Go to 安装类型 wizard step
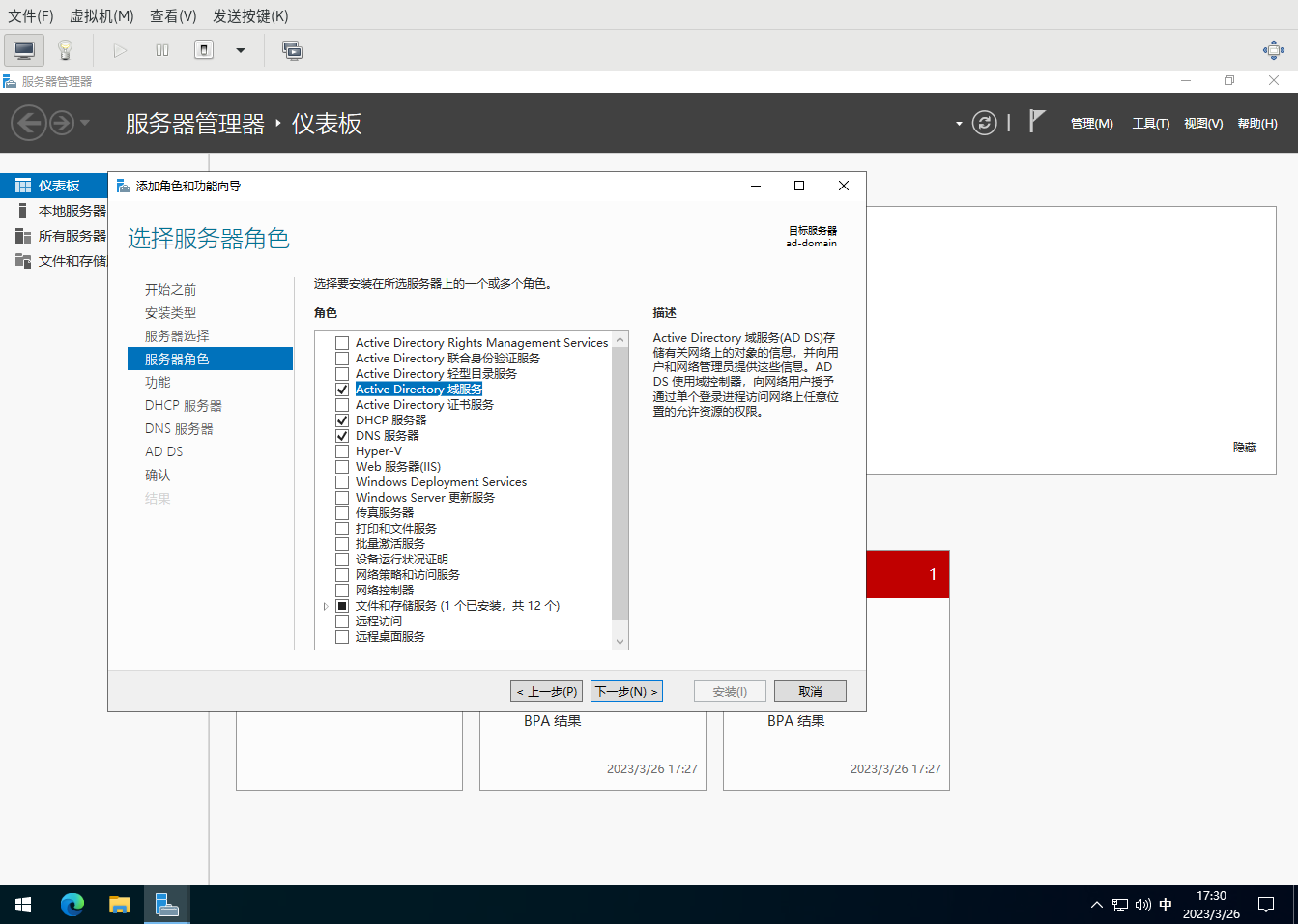Viewport: 1298px width, 924px height. coord(171,313)
